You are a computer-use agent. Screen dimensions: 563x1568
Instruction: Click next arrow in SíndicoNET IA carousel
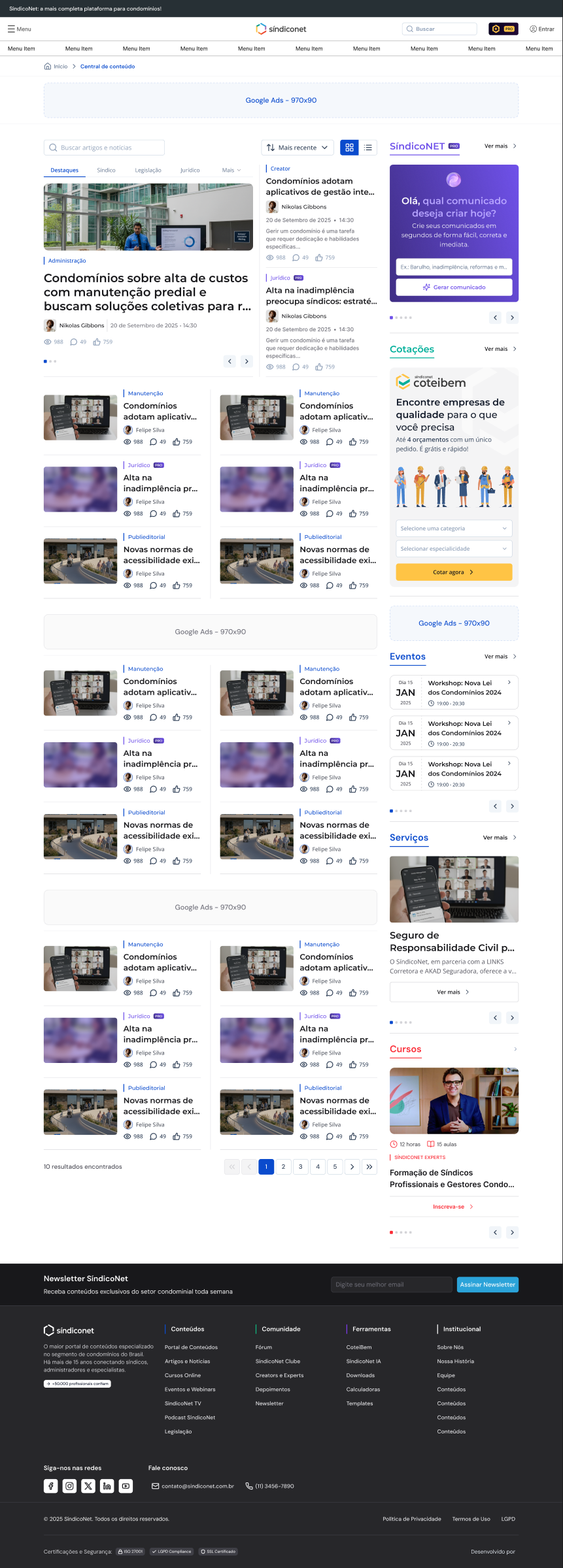[512, 318]
